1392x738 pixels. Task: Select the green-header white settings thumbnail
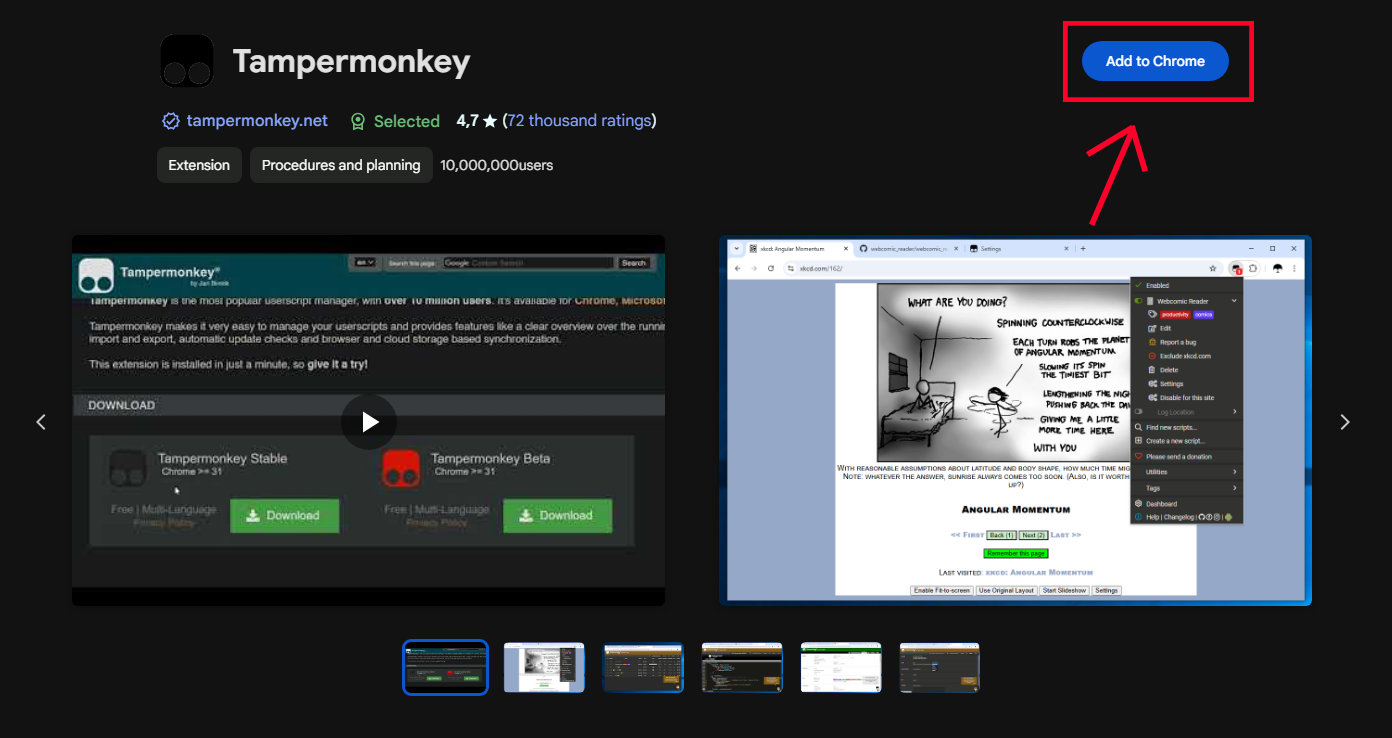(x=841, y=667)
